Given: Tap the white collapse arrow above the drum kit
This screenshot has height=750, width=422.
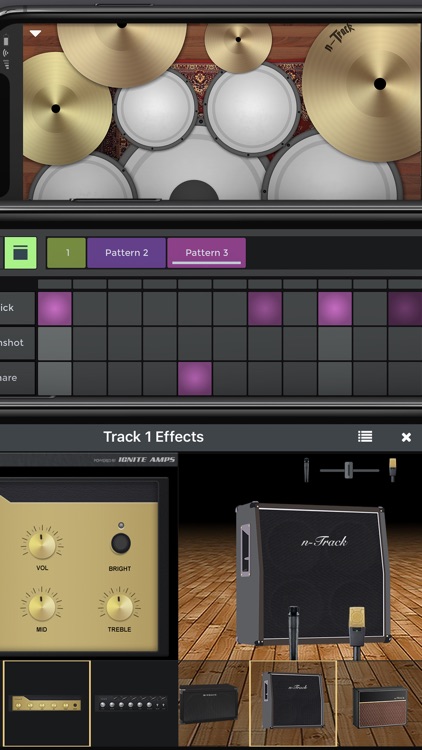Looking at the screenshot, I should tap(35, 33).
